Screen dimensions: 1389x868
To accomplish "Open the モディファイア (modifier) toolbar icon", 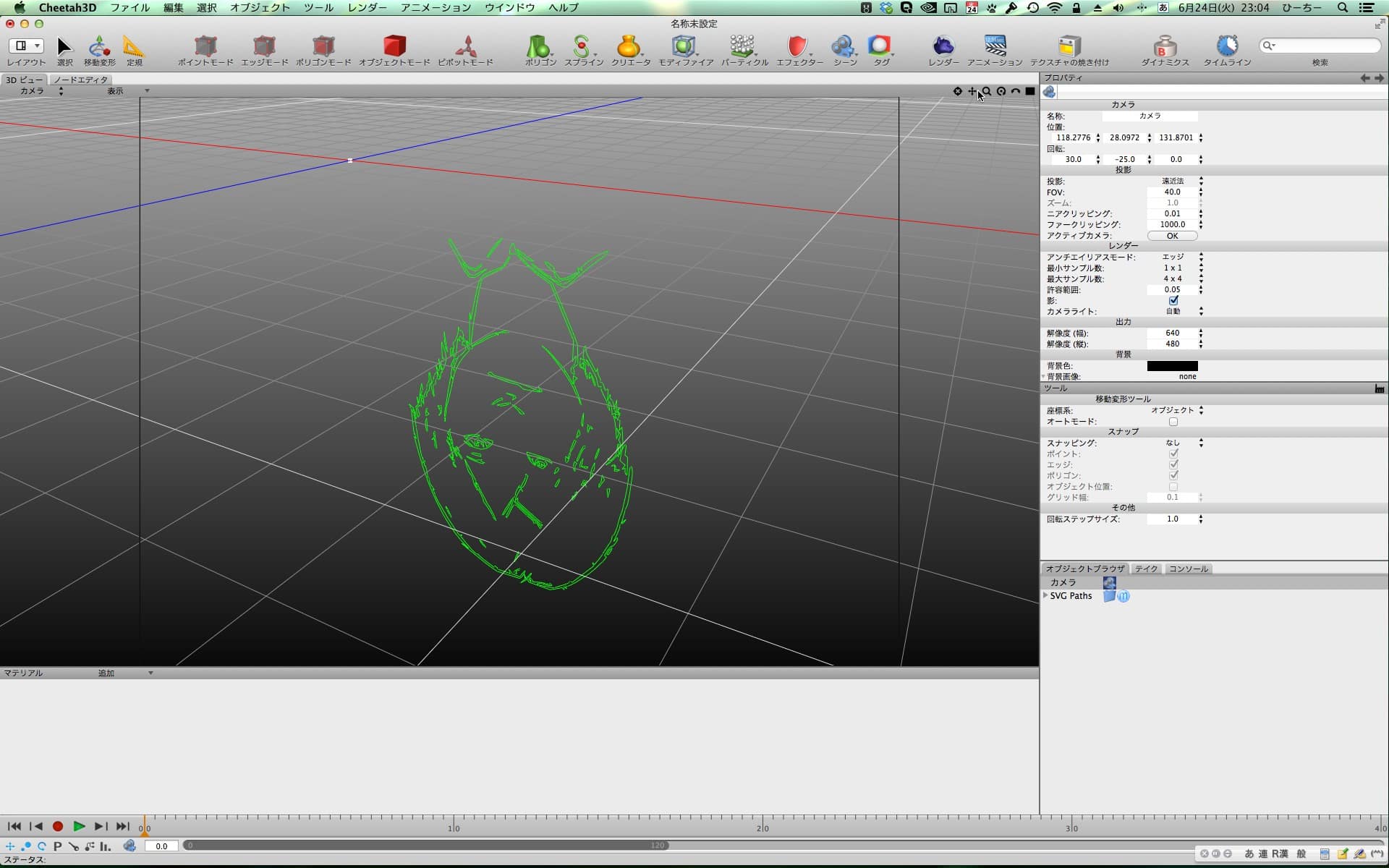I will 684,47.
